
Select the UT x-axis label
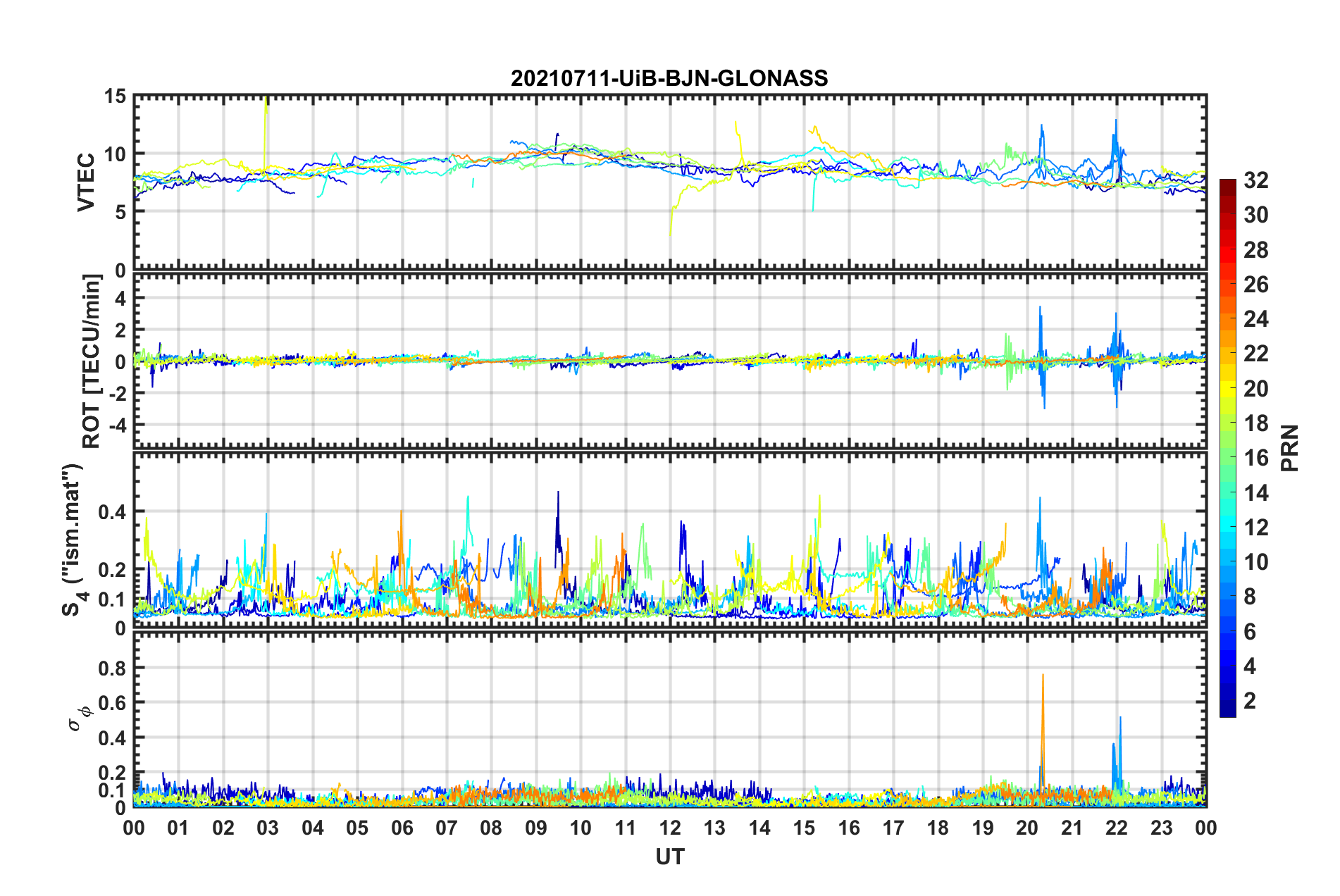[x=670, y=857]
